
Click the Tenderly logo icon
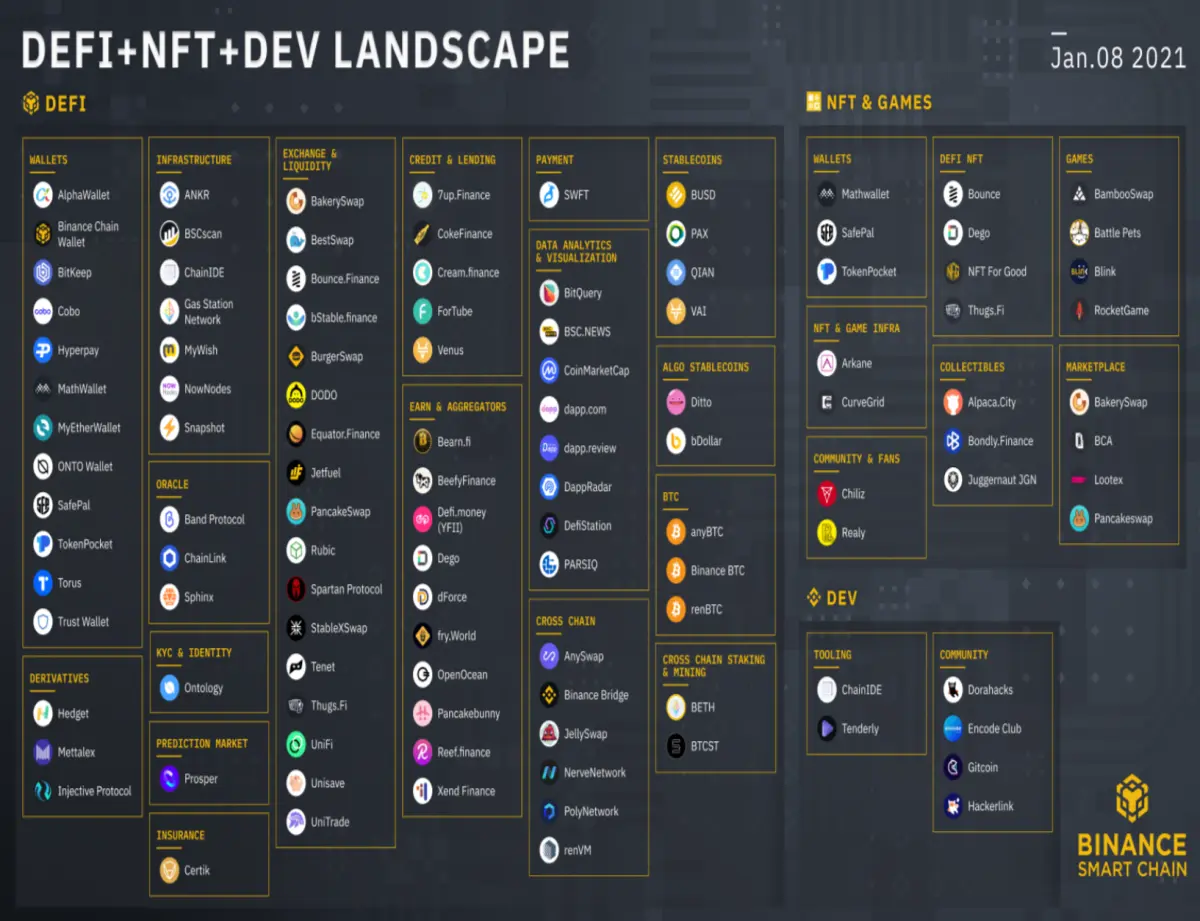(827, 729)
